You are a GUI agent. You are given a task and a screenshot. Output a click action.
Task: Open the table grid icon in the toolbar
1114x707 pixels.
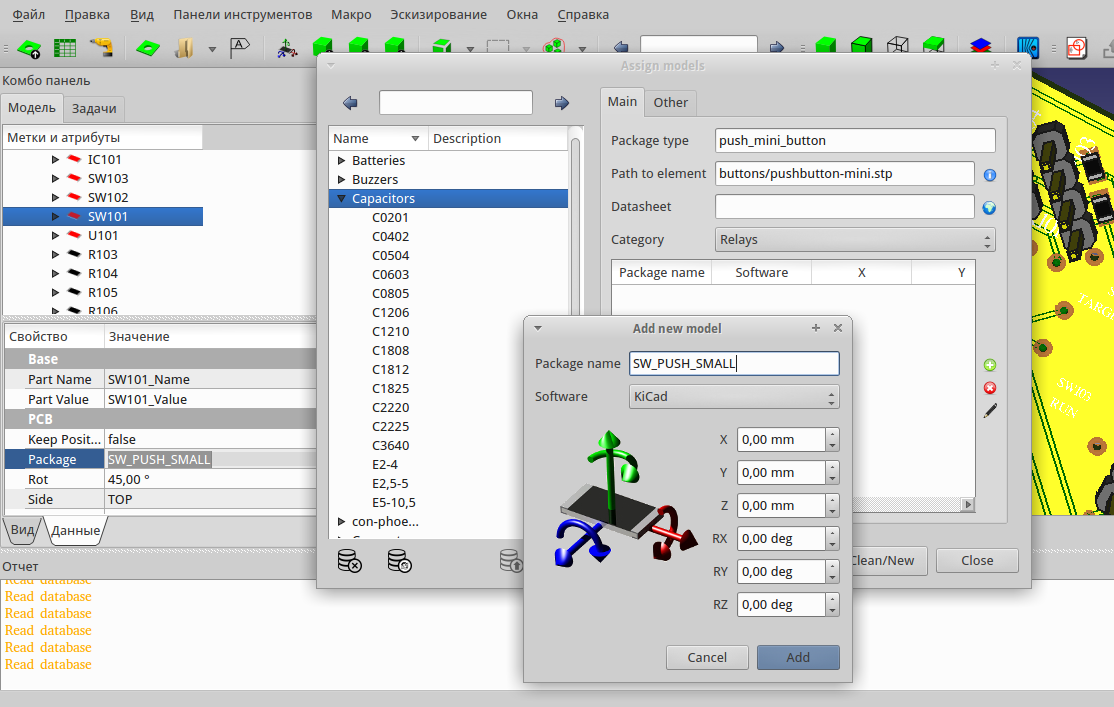(63, 47)
